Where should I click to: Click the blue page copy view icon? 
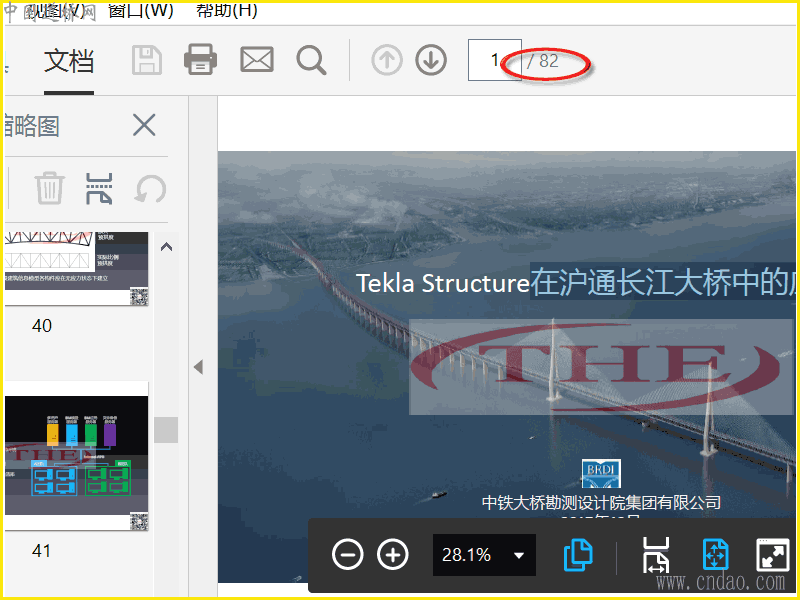pyautogui.click(x=578, y=555)
